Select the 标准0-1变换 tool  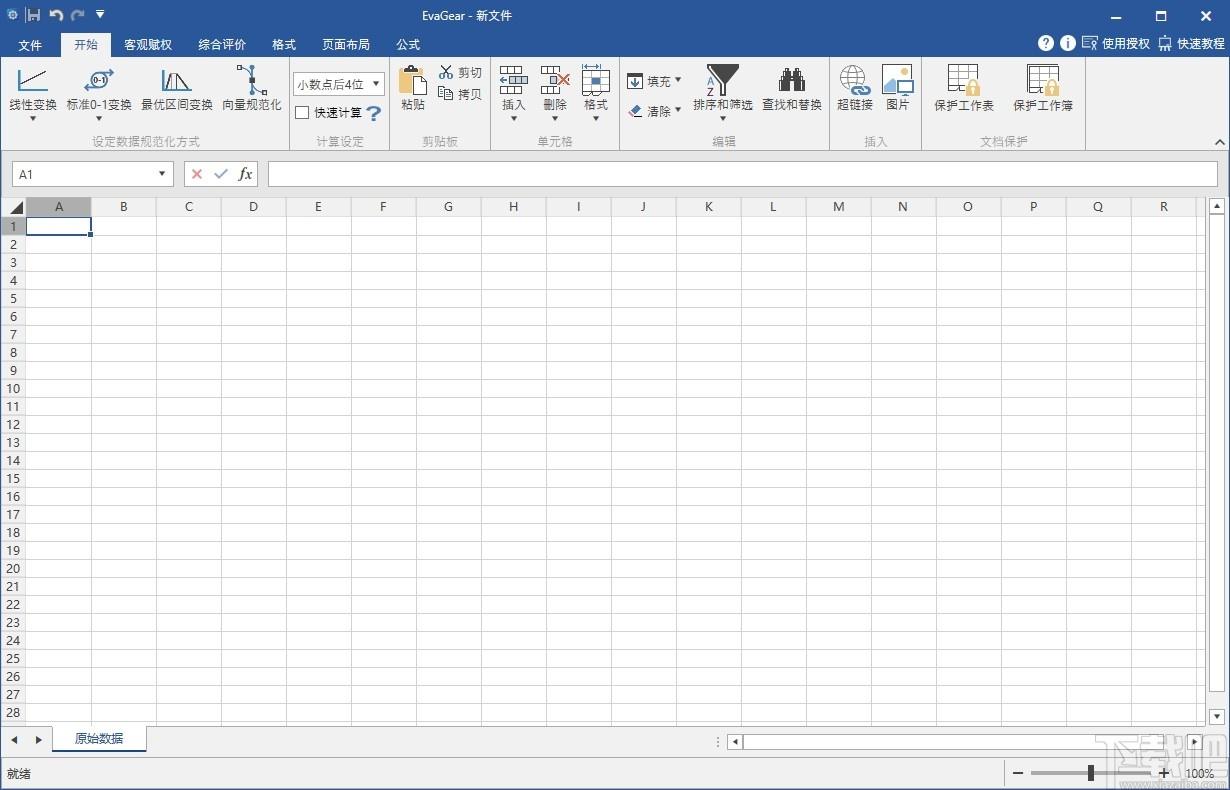pyautogui.click(x=99, y=92)
